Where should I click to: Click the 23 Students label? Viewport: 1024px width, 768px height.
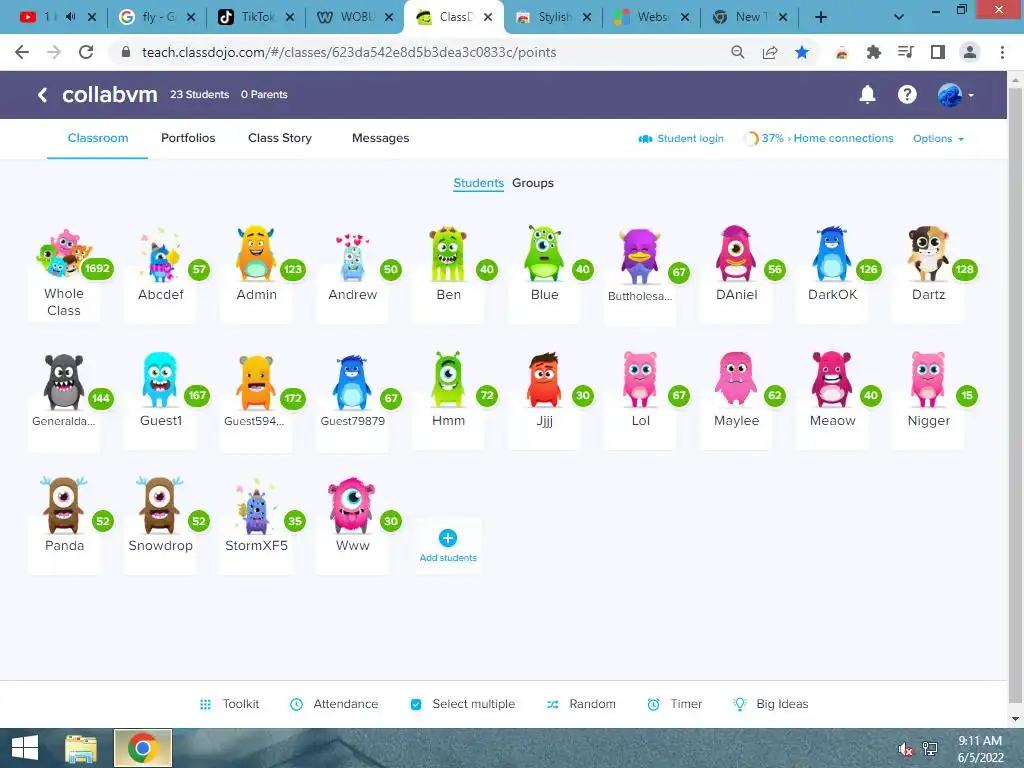[199, 94]
